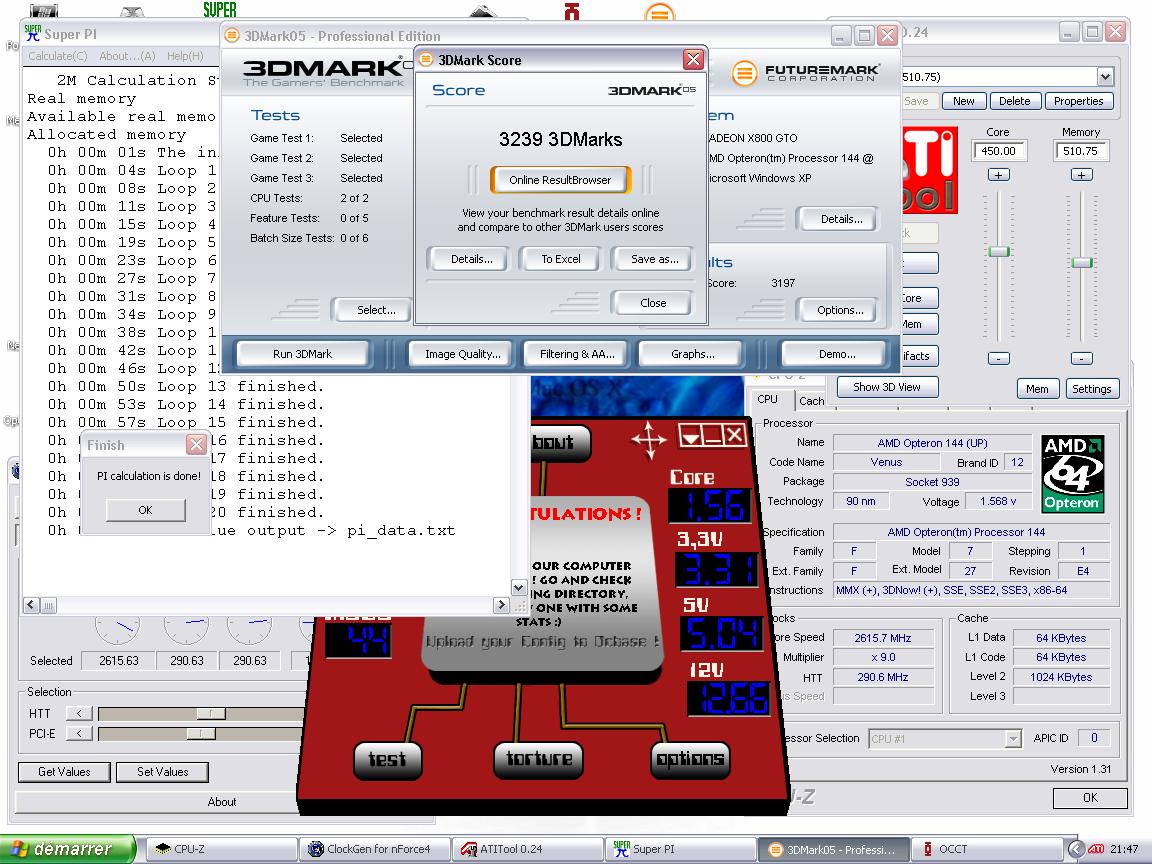Click the red ATI logo in ATITool
The image size is (1152, 864).
click(x=929, y=170)
